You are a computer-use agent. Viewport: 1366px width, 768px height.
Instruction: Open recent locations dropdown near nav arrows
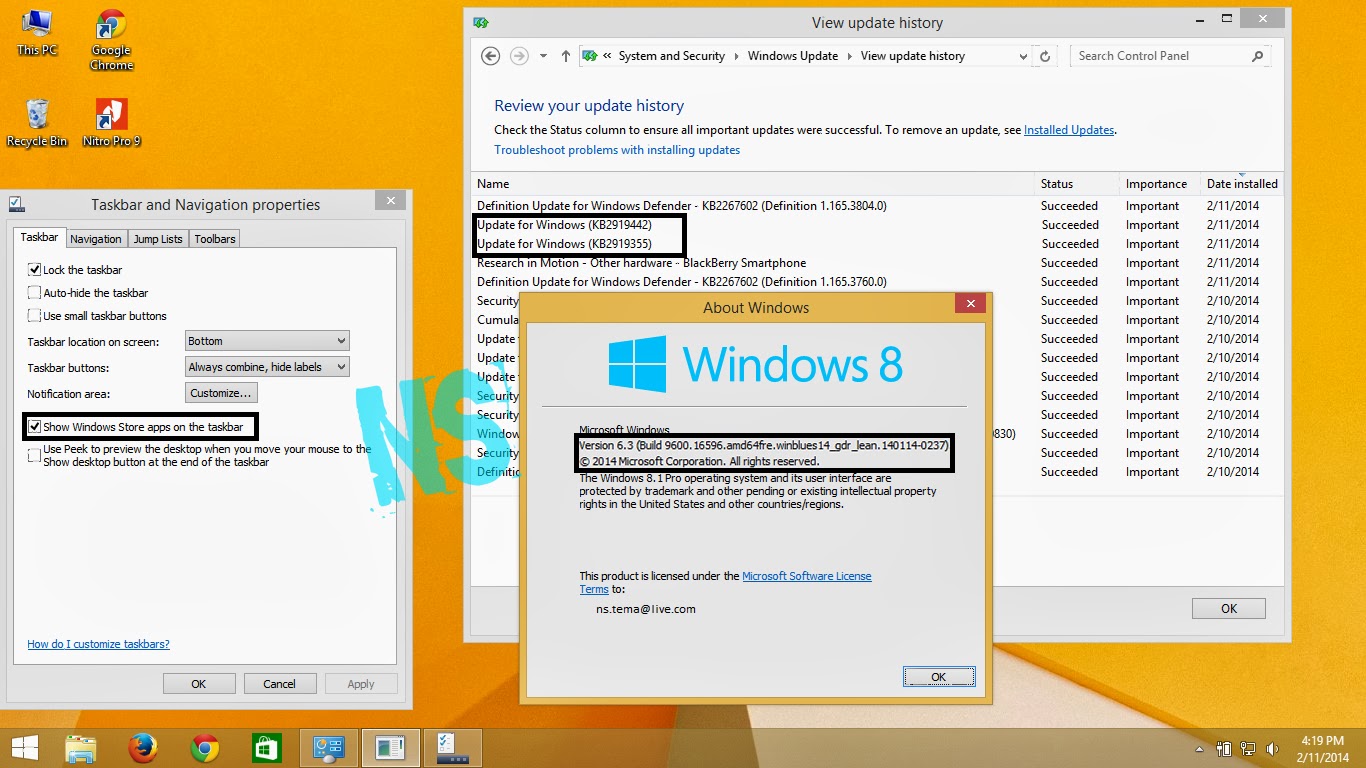click(543, 56)
